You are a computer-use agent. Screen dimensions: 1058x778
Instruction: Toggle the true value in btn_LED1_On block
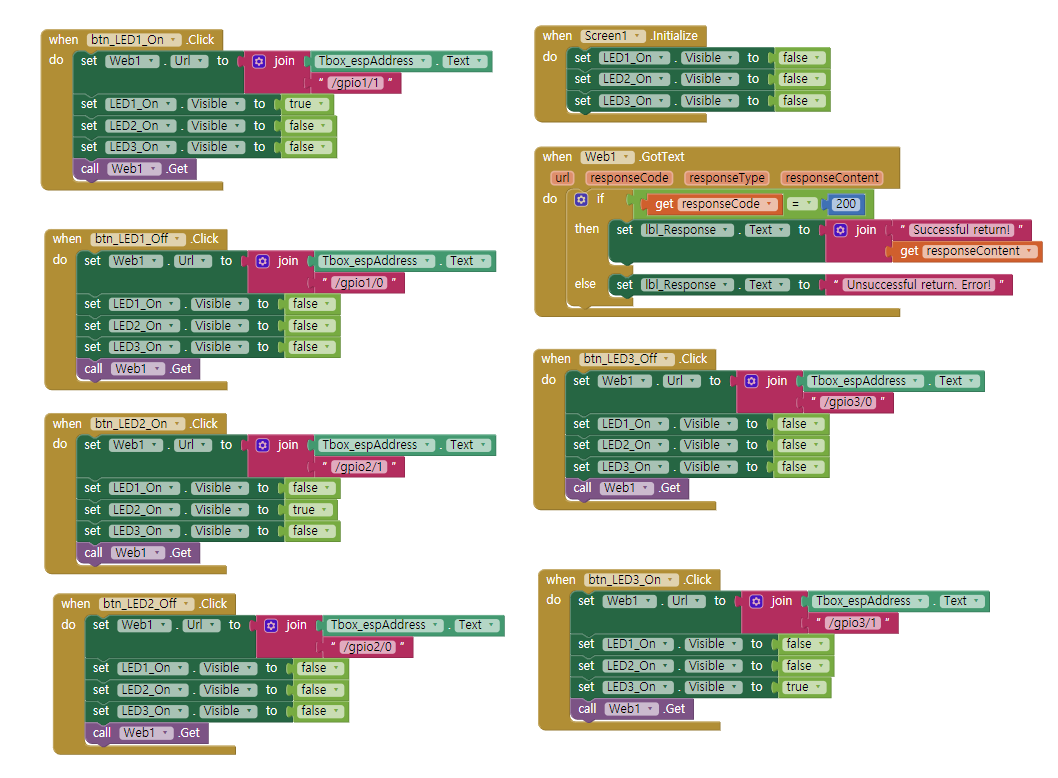tap(307, 104)
